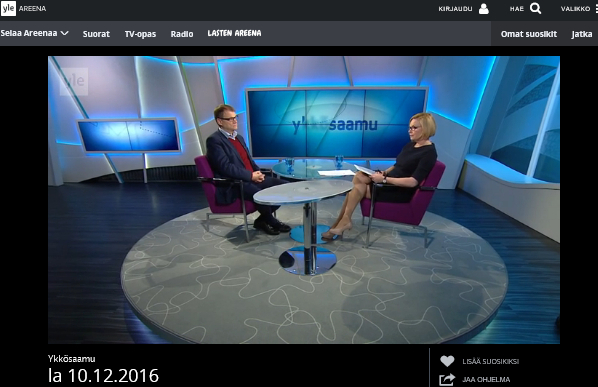The height and width of the screenshot is (387, 598).
Task: Switch to Omat suosikit tab
Action: tap(529, 34)
